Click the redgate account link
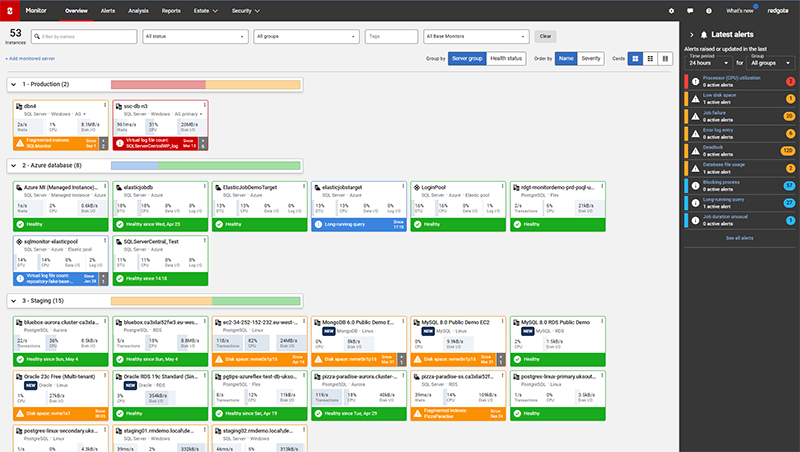Image resolution: width=800 pixels, height=452 pixels. coord(778,11)
